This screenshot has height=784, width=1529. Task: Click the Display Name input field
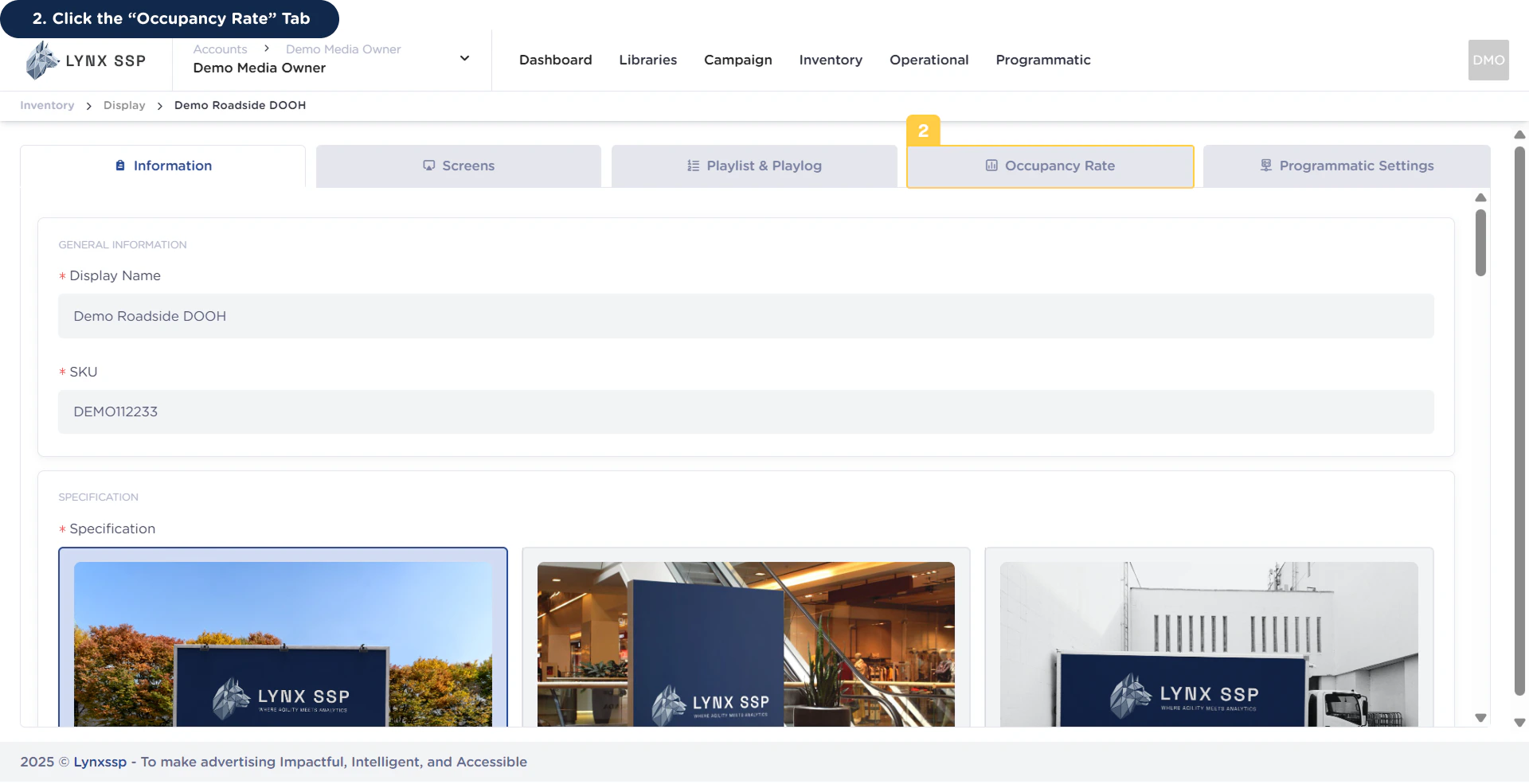746,316
